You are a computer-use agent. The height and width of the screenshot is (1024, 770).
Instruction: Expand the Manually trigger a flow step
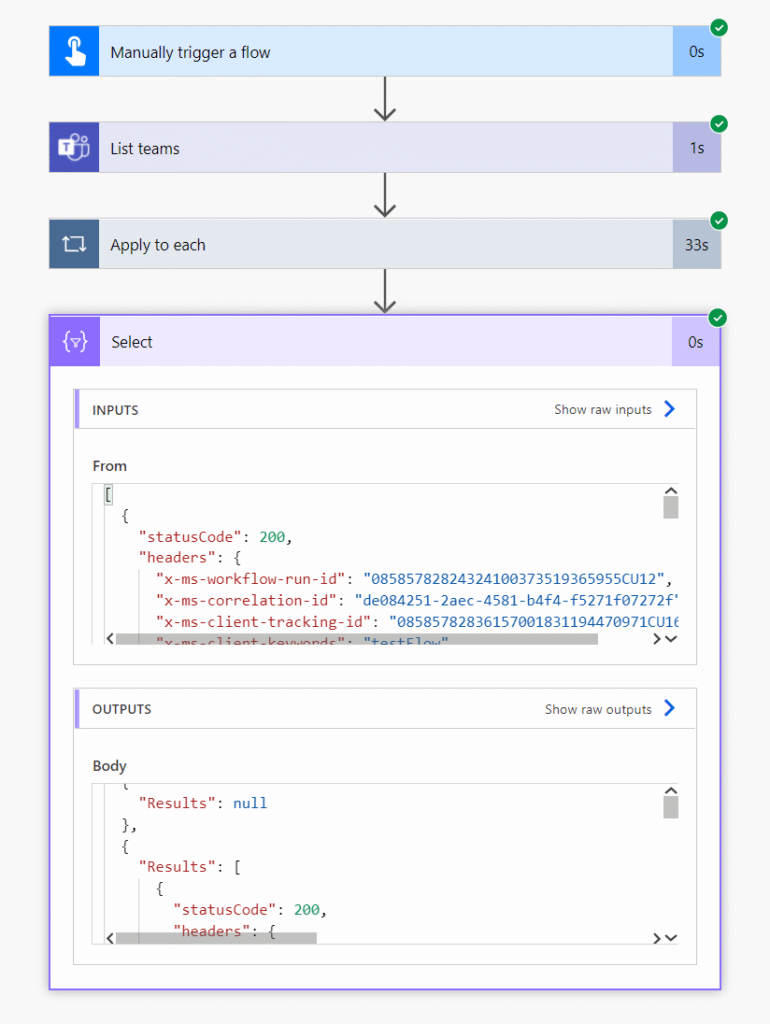385,52
